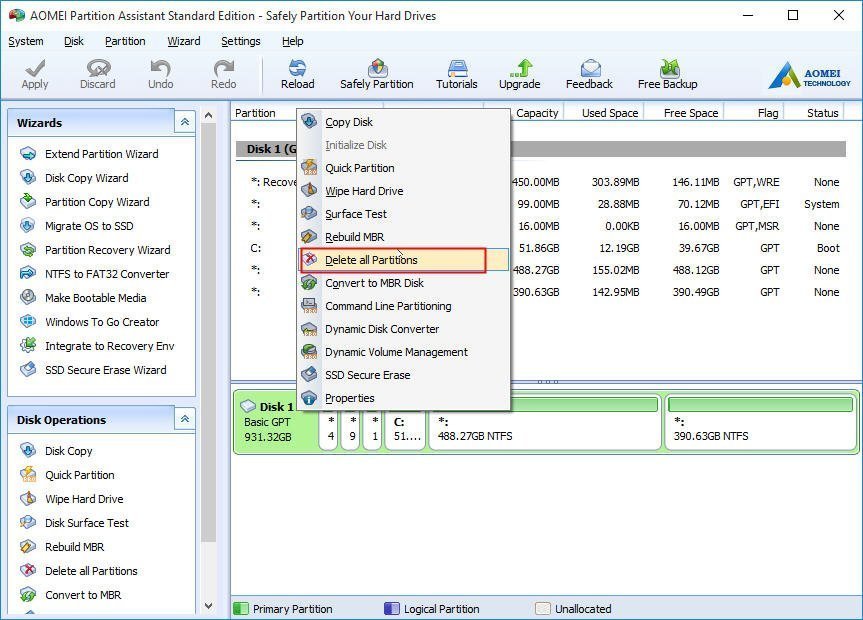Select Command Line Partitioning entry
863x620 pixels.
(x=403, y=306)
